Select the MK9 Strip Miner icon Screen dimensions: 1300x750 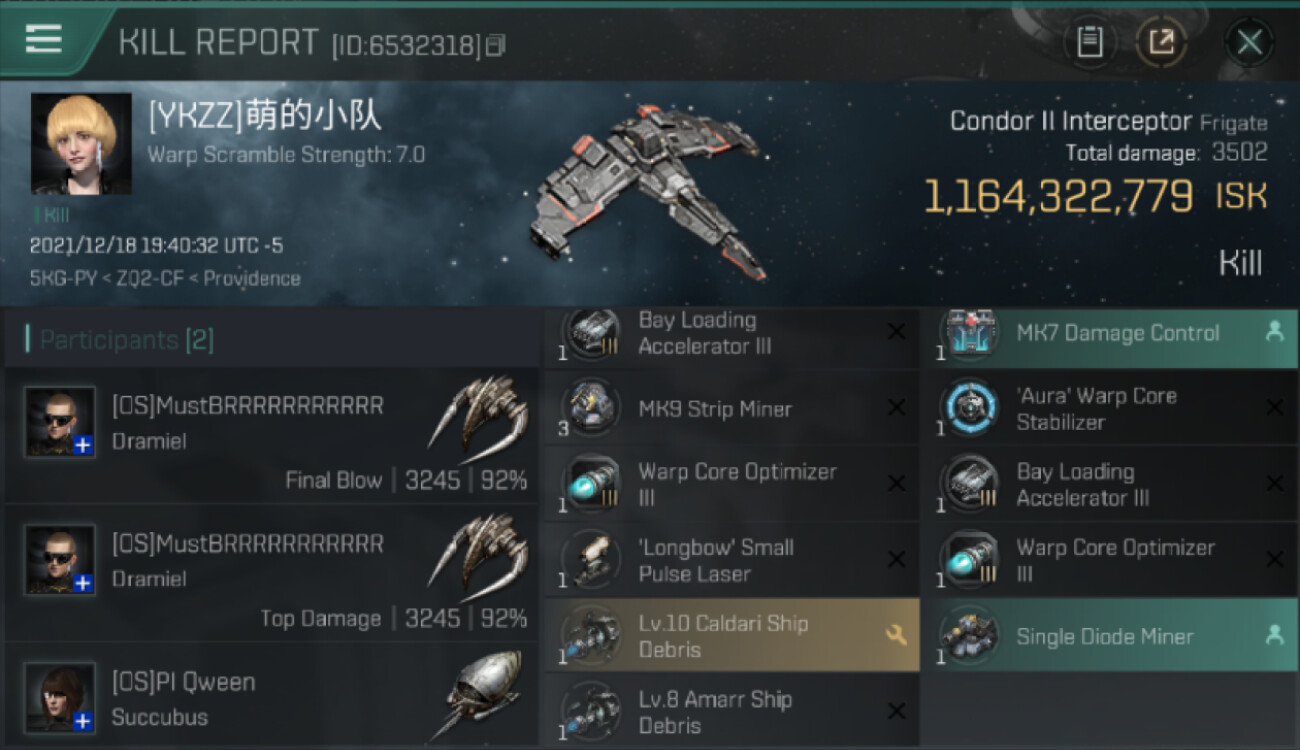[590, 407]
